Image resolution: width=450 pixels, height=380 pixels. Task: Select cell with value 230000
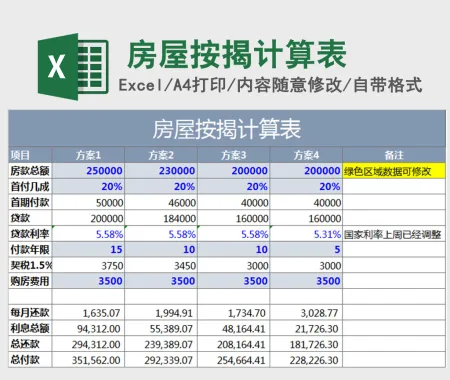pyautogui.click(x=161, y=171)
